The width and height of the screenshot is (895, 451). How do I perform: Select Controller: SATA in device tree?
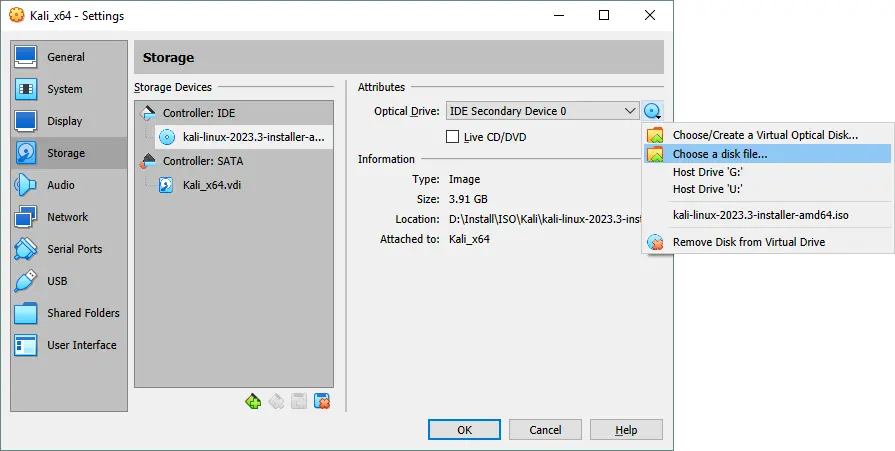[x=203, y=161]
